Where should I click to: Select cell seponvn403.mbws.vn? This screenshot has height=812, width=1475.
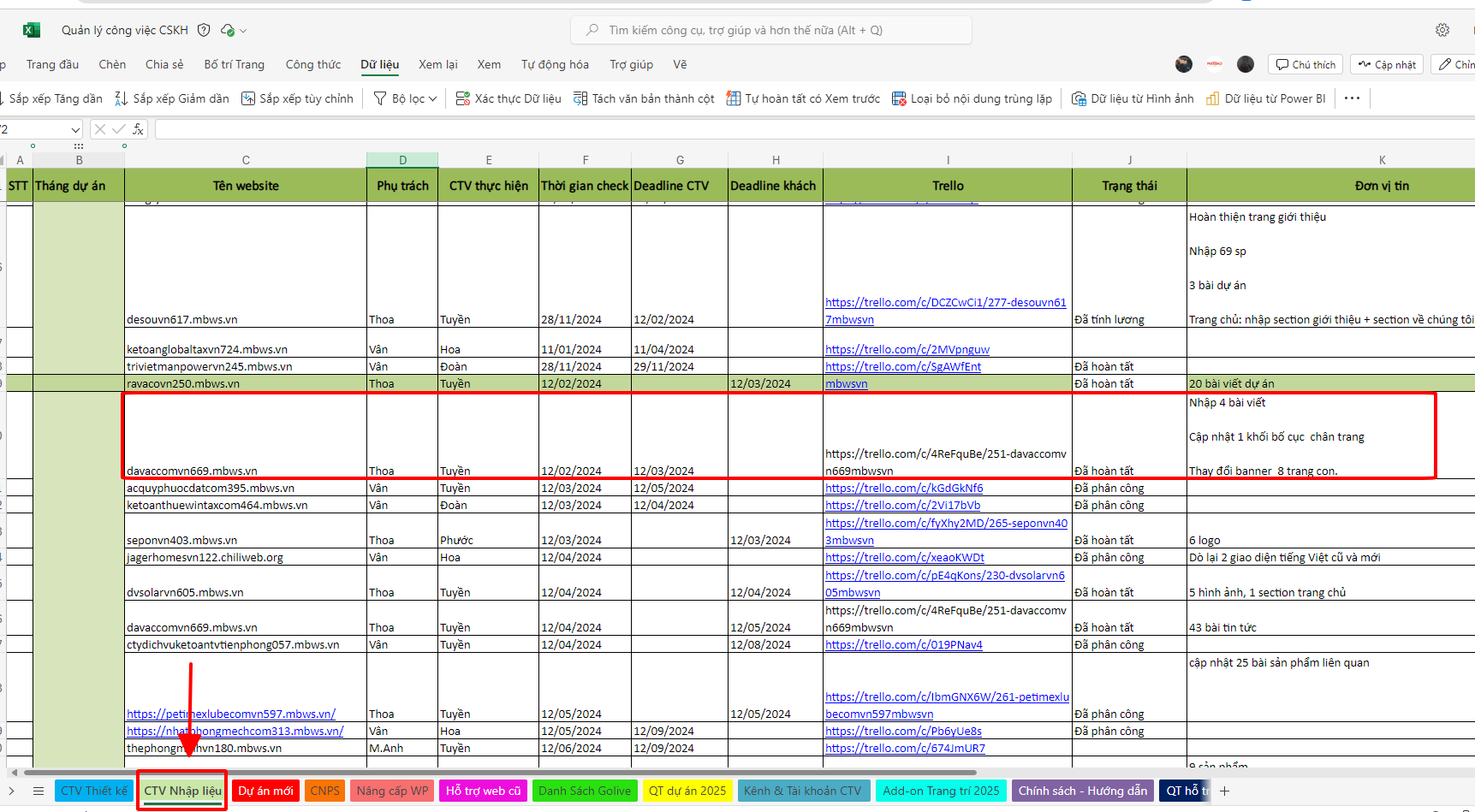[x=246, y=531]
